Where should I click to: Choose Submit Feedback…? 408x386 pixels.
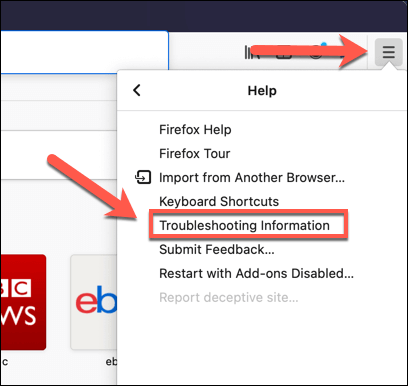point(217,250)
